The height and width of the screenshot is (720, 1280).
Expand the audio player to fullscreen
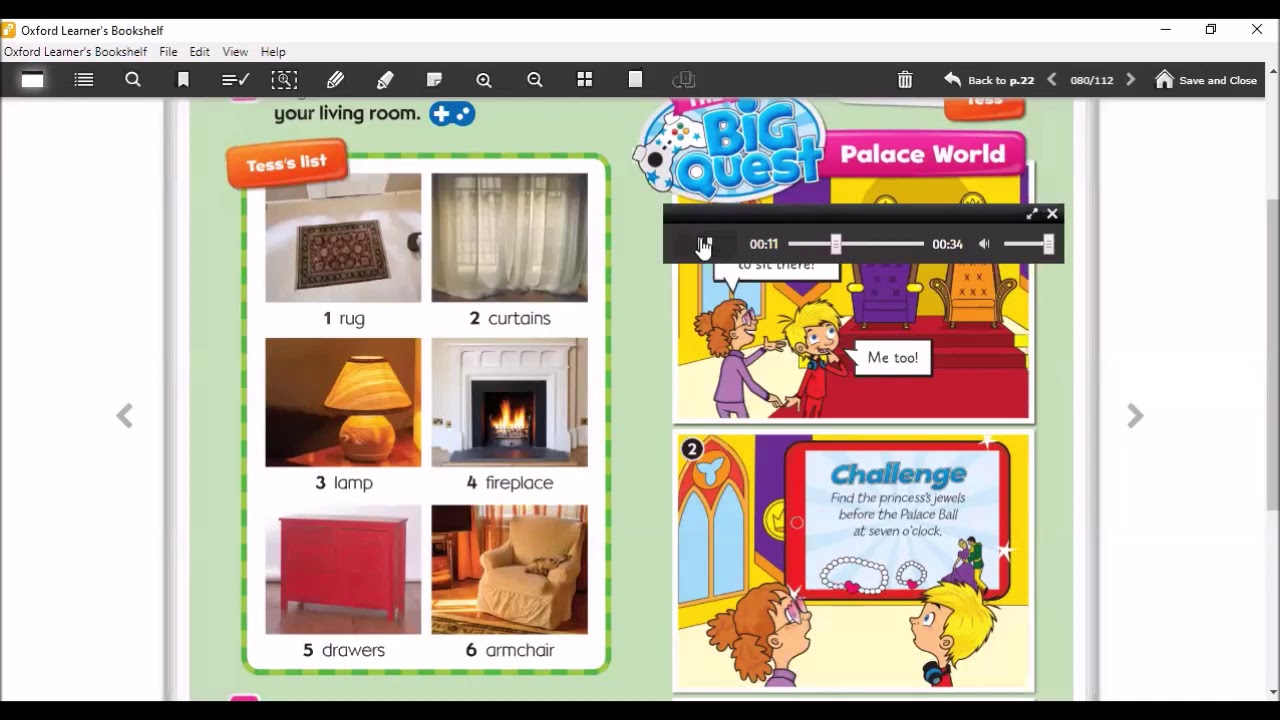coord(1032,214)
